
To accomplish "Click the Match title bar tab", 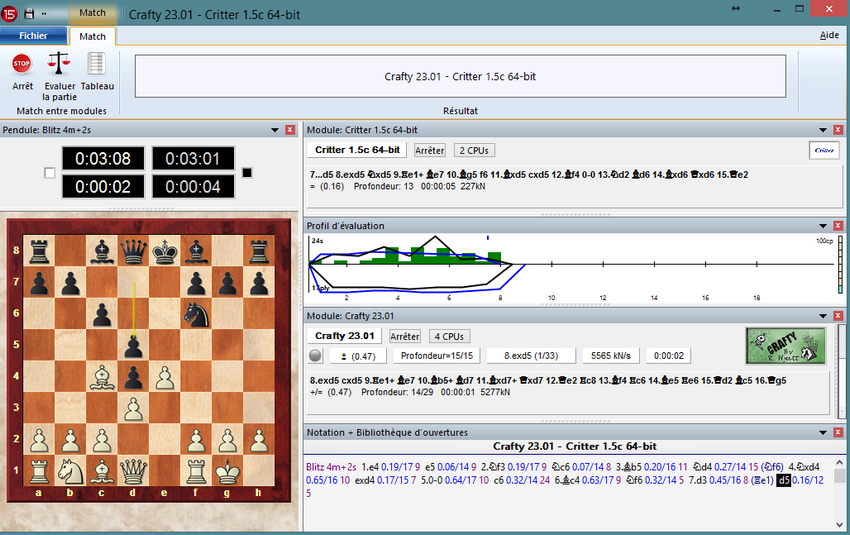I will pyautogui.click(x=92, y=12).
